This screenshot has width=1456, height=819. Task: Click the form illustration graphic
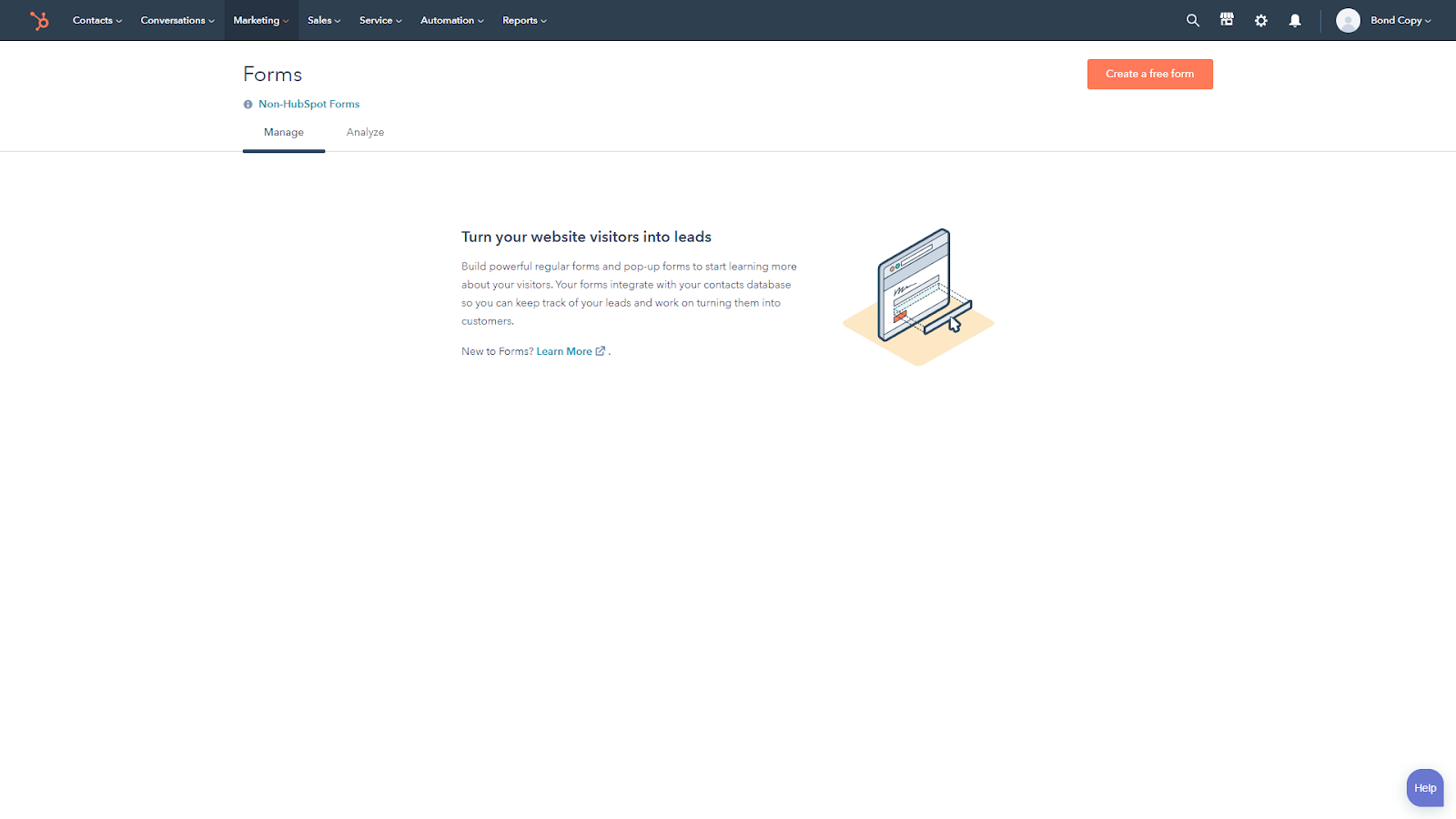pyautogui.click(x=918, y=297)
